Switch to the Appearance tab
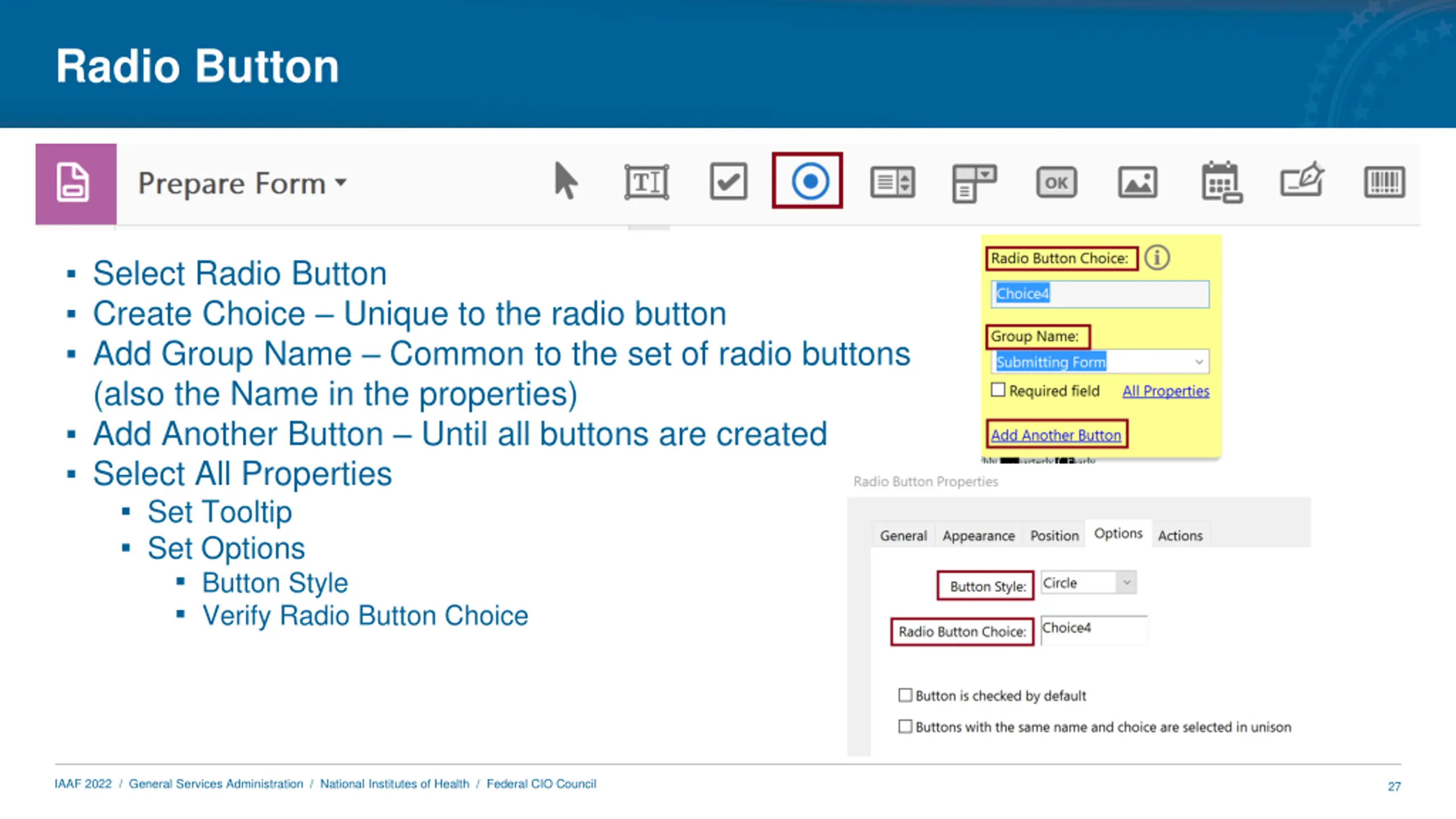 point(978,536)
